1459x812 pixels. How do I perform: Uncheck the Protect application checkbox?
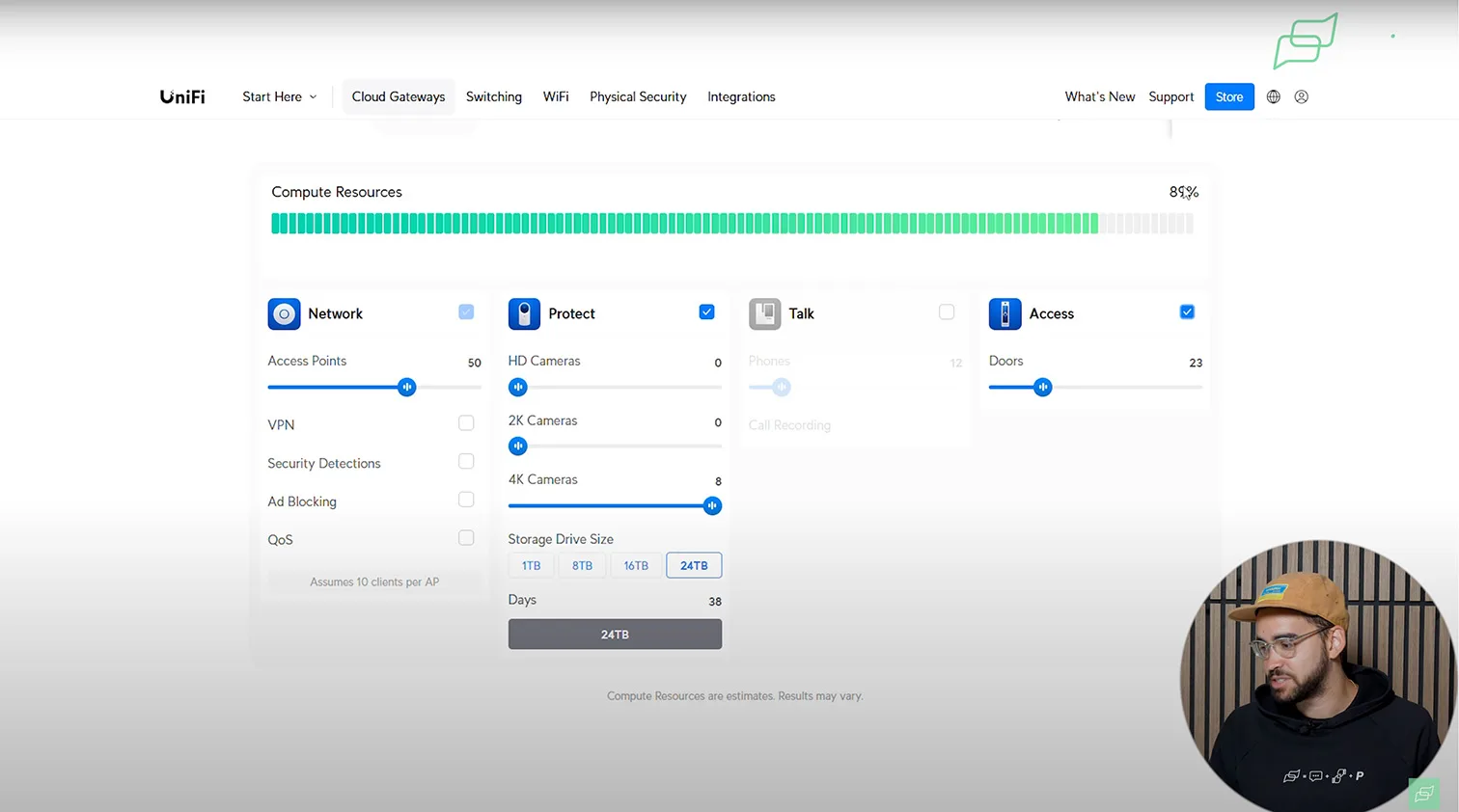point(706,311)
